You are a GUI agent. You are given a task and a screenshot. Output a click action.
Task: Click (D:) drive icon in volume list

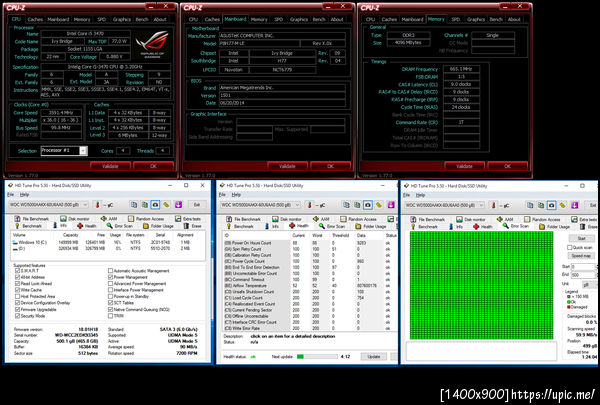tap(15, 248)
